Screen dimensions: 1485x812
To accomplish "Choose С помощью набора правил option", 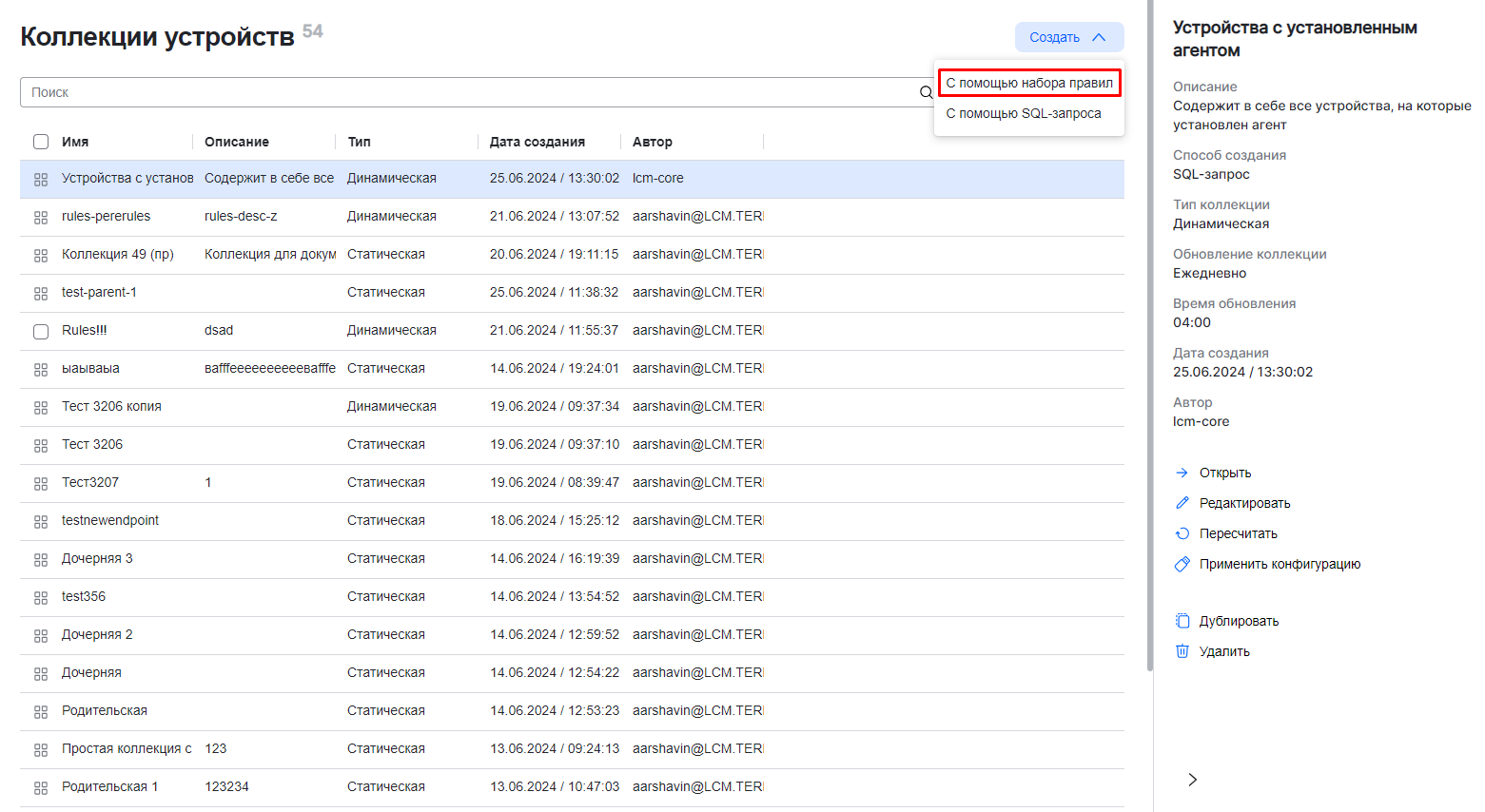I will (1028, 83).
